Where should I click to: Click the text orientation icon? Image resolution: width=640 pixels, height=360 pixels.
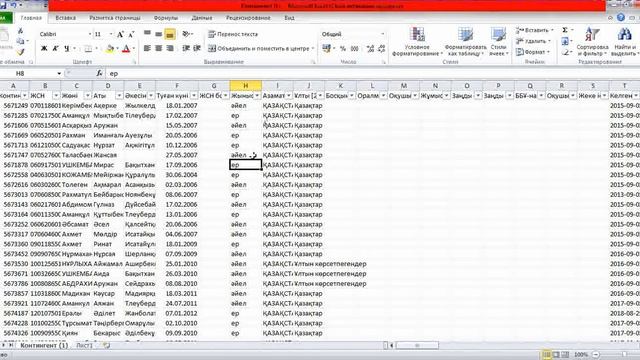[x=187, y=34]
